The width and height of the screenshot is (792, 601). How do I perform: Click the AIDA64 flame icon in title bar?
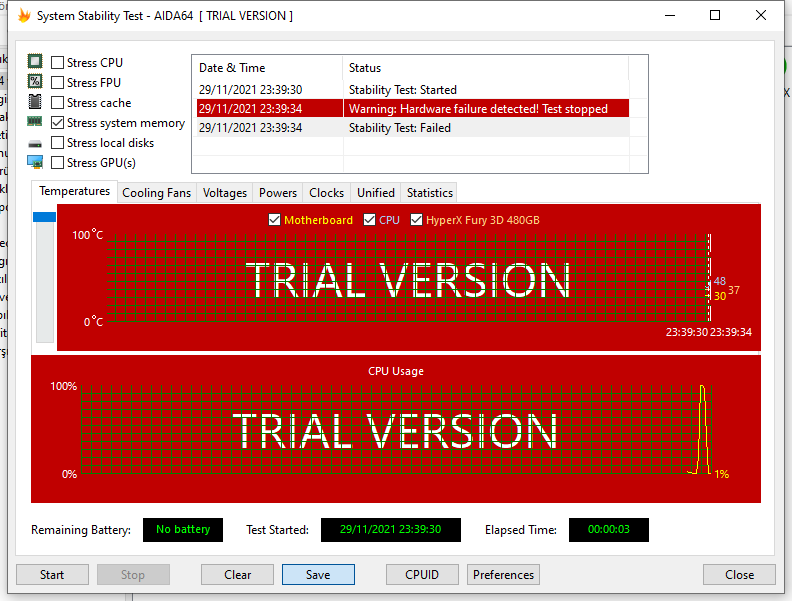coord(24,16)
